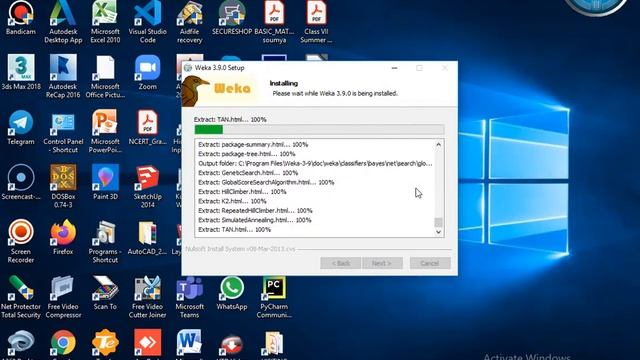Launch Free Video Compressor shortcut
Screen dimensions: 640x360
click(x=63, y=297)
